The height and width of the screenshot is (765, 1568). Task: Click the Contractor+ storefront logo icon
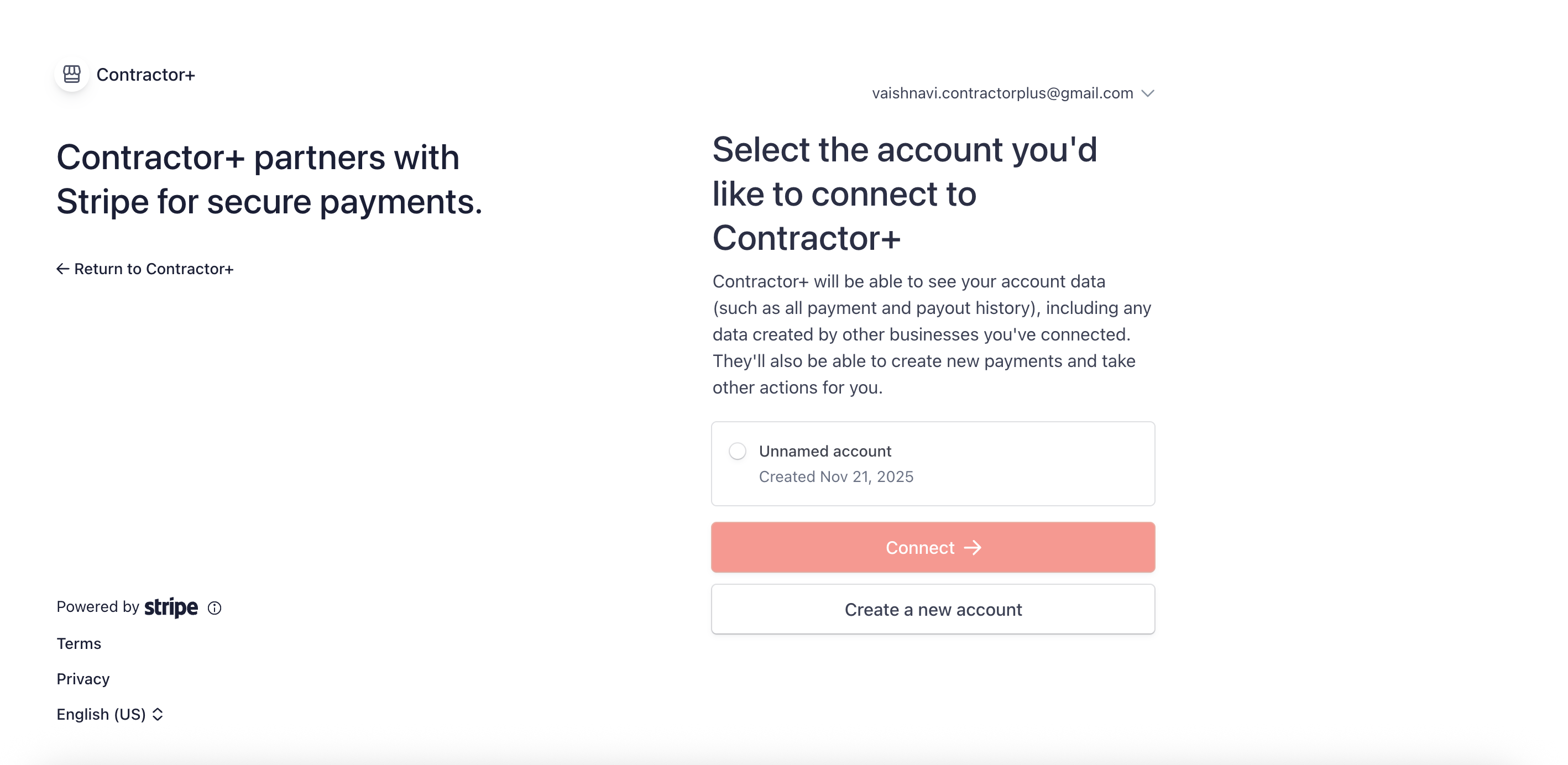tap(72, 74)
